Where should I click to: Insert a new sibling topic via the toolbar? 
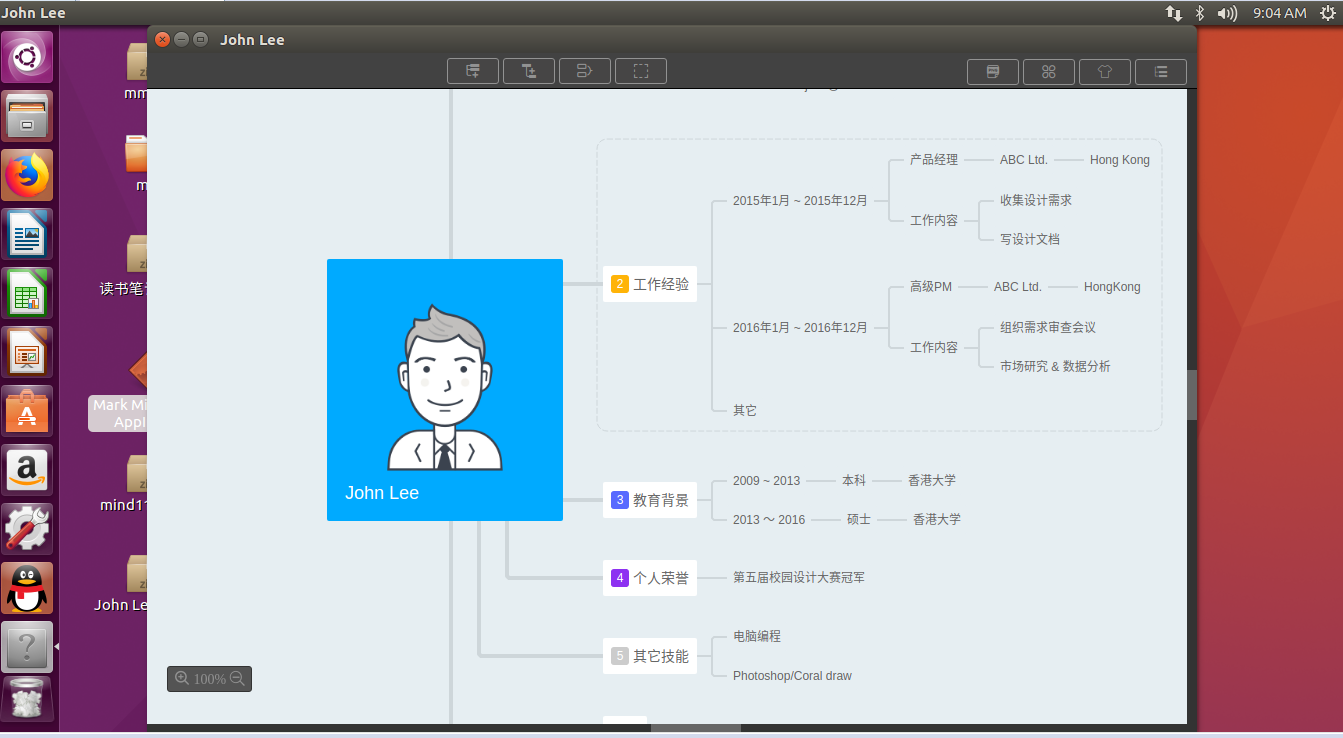click(472, 71)
